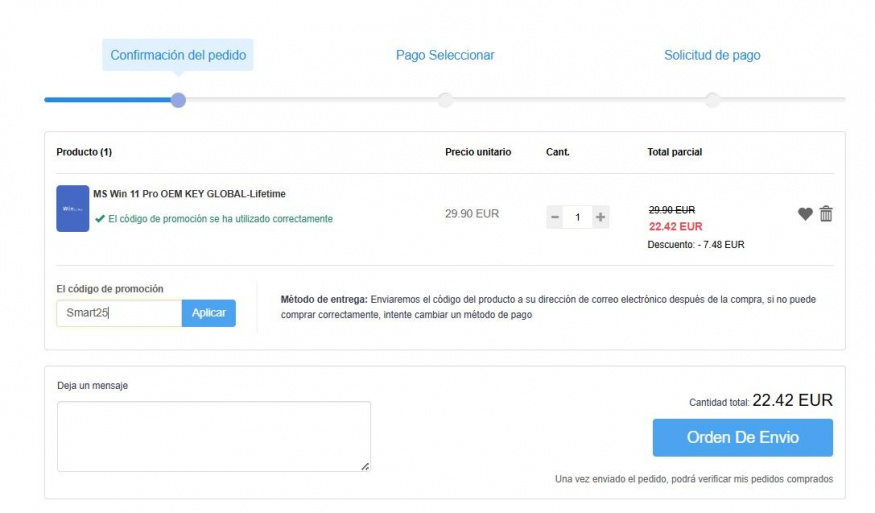875x513 pixels.
Task: Click the middle gray progress step dot
Action: pyautogui.click(x=445, y=100)
